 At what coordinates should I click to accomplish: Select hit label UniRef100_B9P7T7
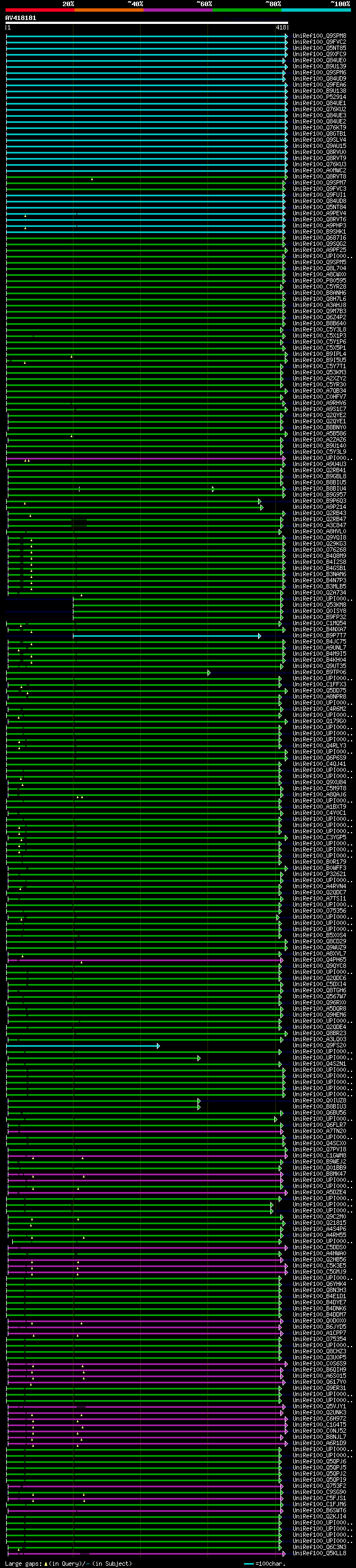(x=319, y=635)
